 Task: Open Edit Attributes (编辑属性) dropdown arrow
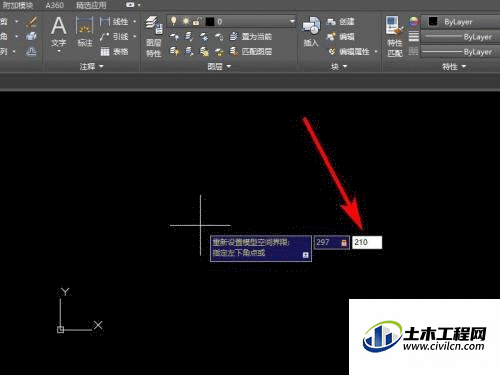(x=376, y=52)
